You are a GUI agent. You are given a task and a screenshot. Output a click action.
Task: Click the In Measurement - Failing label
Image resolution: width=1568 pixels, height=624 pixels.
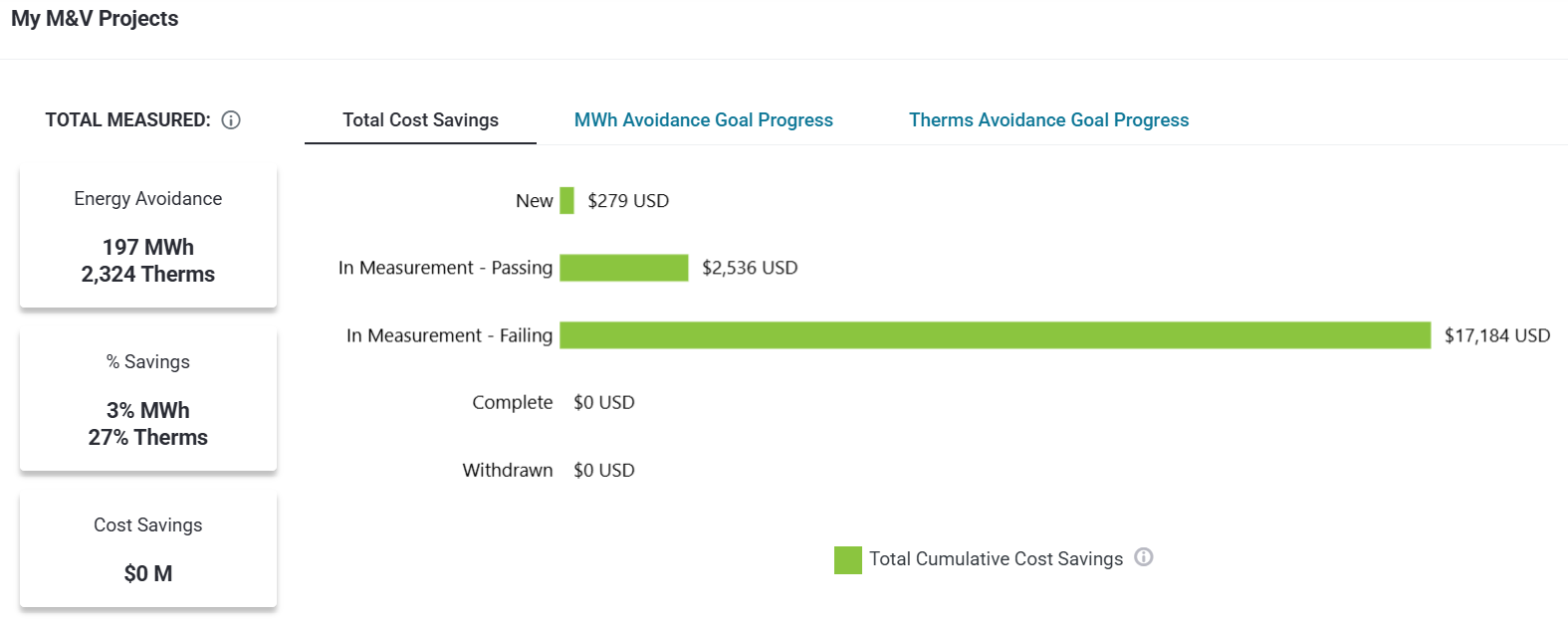(449, 335)
